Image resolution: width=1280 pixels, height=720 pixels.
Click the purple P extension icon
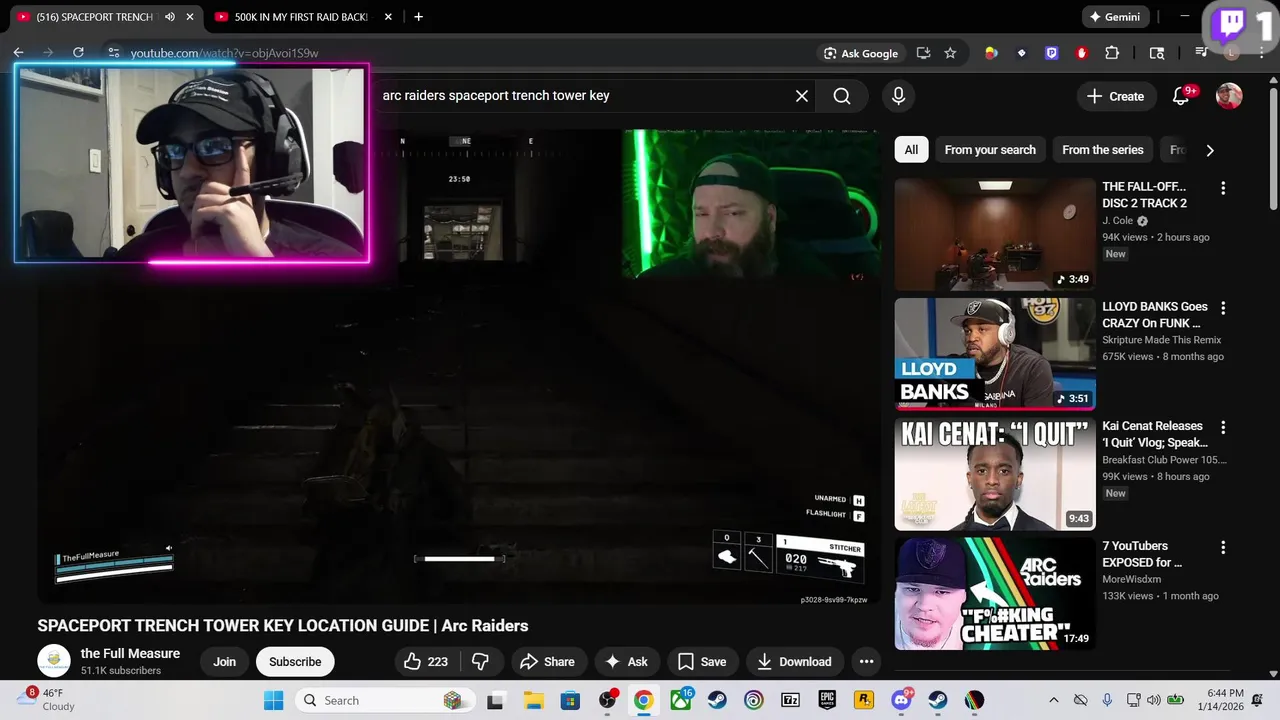(x=1052, y=53)
